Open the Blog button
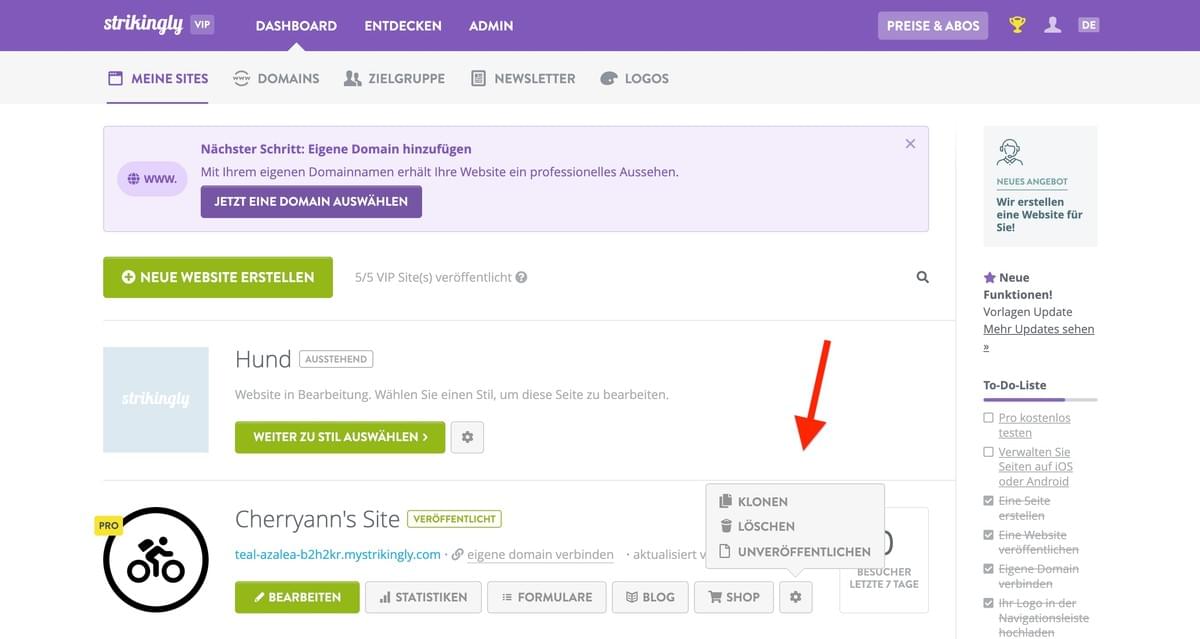The width and height of the screenshot is (1200, 639). (x=650, y=597)
